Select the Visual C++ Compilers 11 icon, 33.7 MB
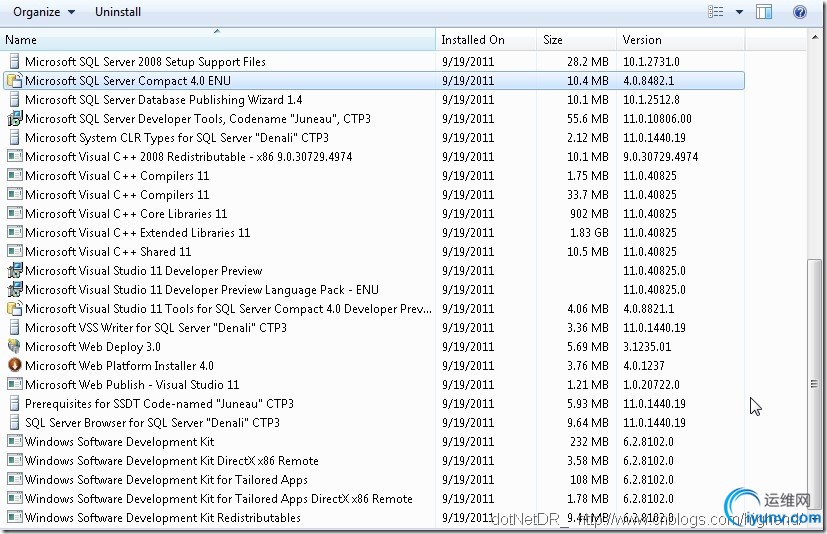 pos(15,194)
